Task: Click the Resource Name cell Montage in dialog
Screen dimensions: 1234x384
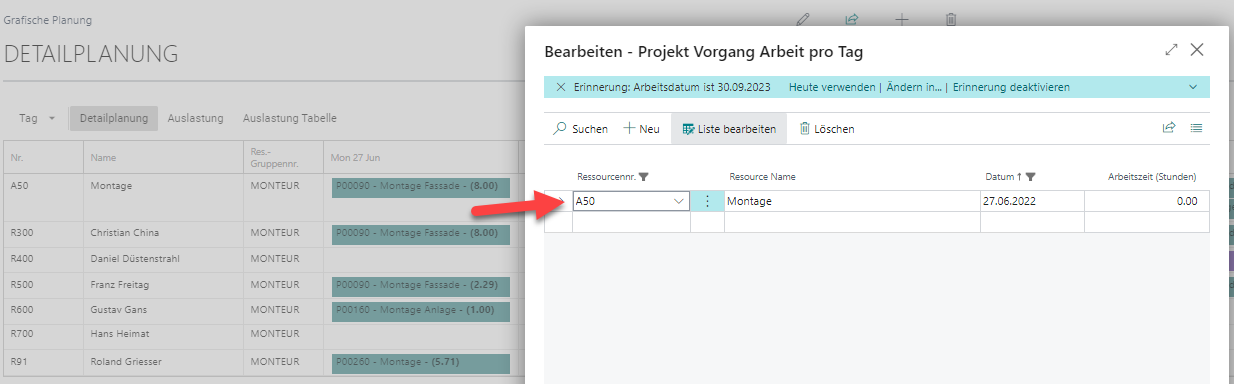Action: 852,201
